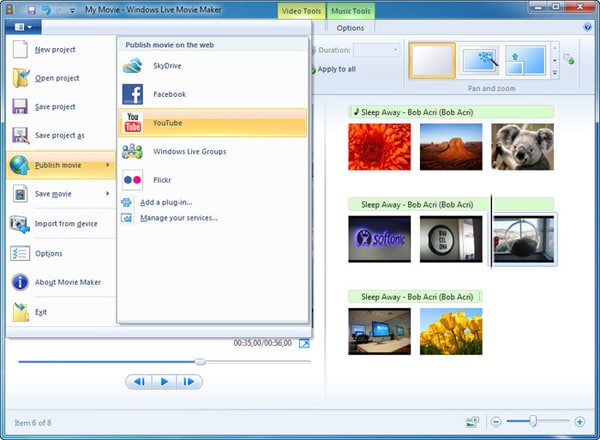Expand the Publish movie submenu arrow
The height and width of the screenshot is (440, 600).
pyautogui.click(x=108, y=165)
